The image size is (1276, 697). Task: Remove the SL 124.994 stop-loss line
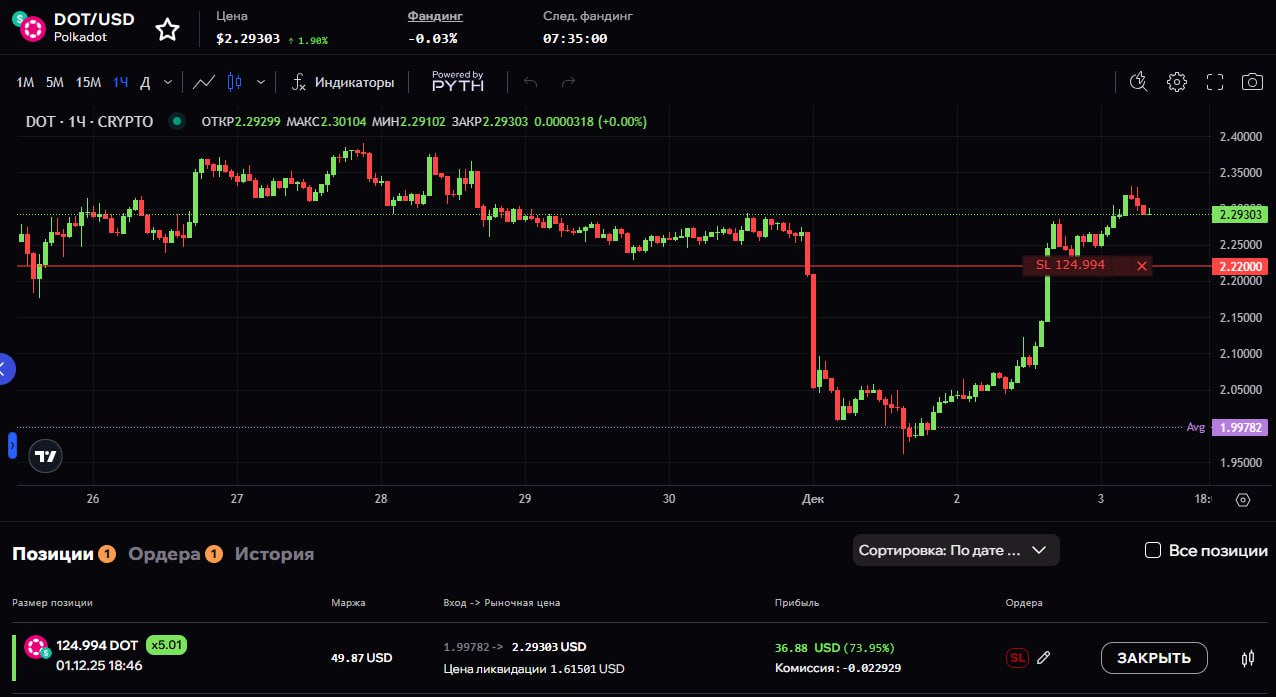tap(1142, 266)
